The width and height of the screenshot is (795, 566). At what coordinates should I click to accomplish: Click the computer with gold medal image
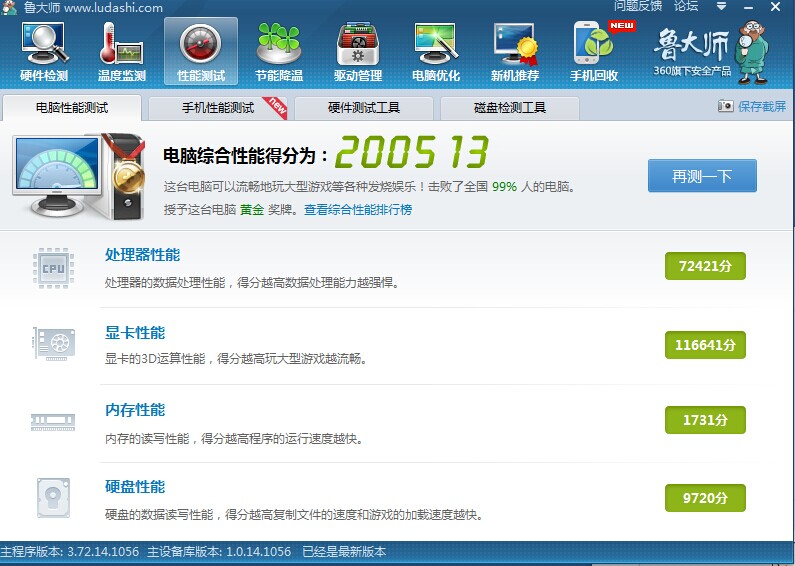[x=79, y=176]
